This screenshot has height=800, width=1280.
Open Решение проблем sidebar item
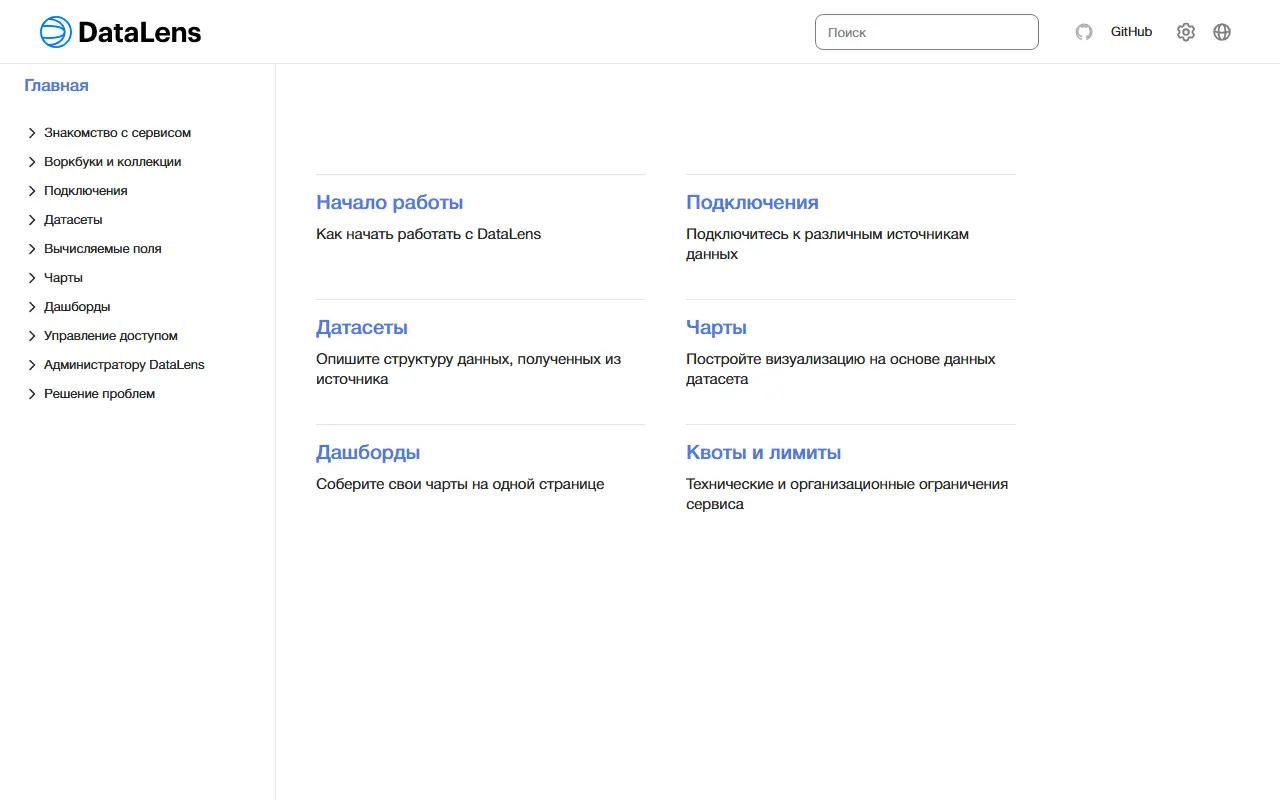99,394
